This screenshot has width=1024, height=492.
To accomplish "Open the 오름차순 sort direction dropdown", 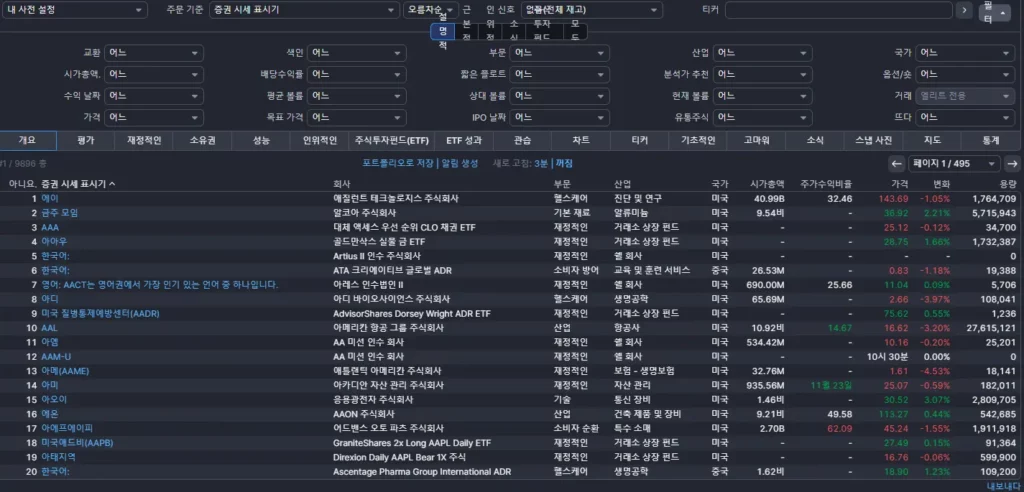I will [x=429, y=10].
